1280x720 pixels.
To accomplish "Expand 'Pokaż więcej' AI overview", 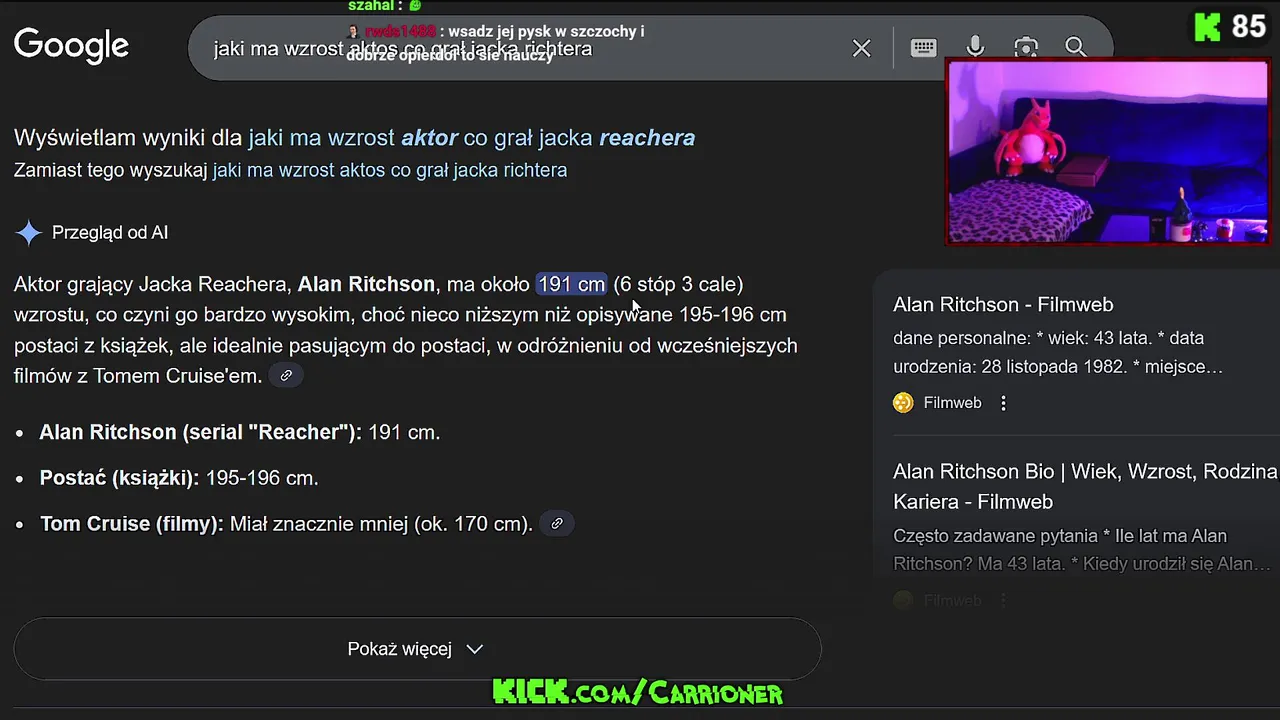I will tap(417, 649).
